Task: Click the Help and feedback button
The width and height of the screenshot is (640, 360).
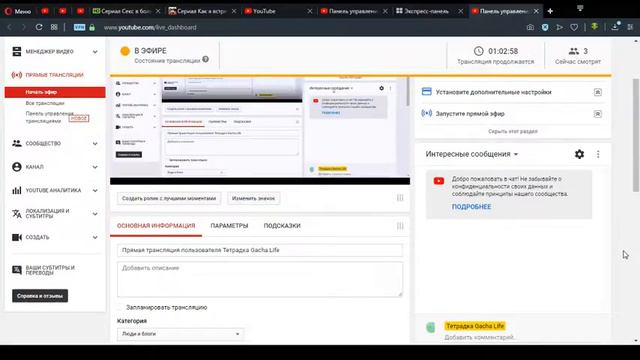Action: point(40,296)
